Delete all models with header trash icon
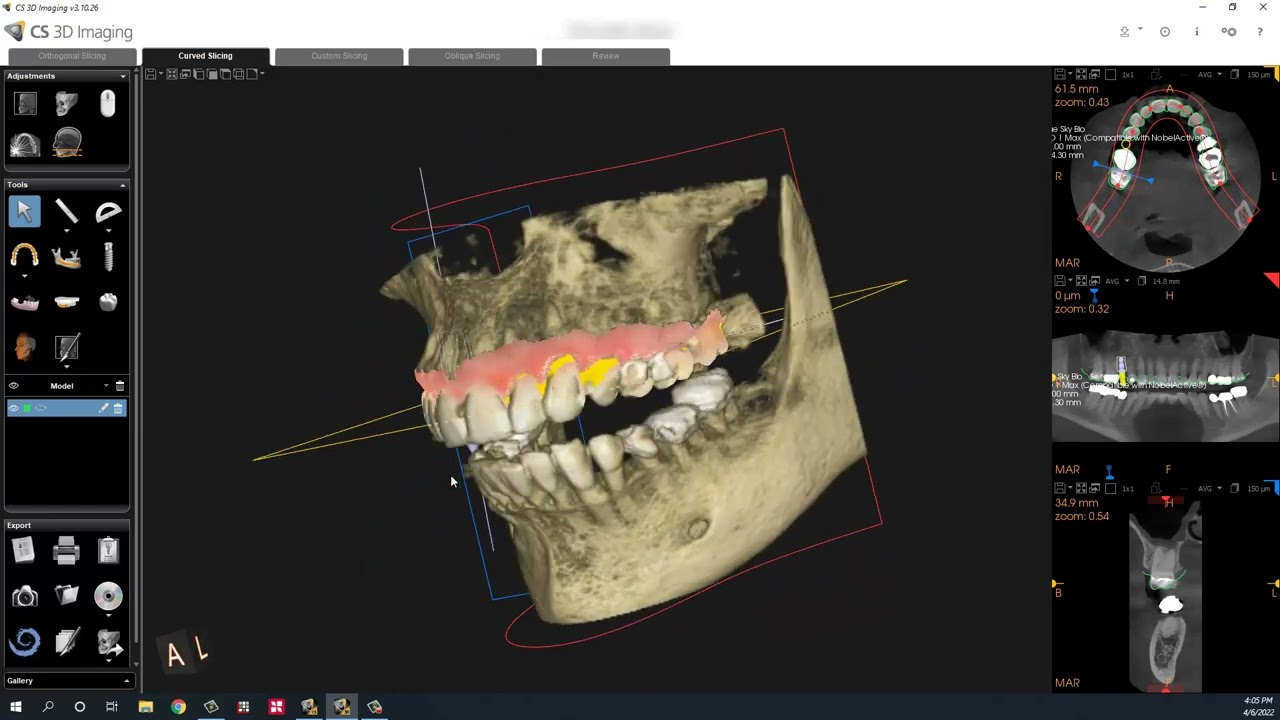Image resolution: width=1280 pixels, height=720 pixels. (x=119, y=385)
